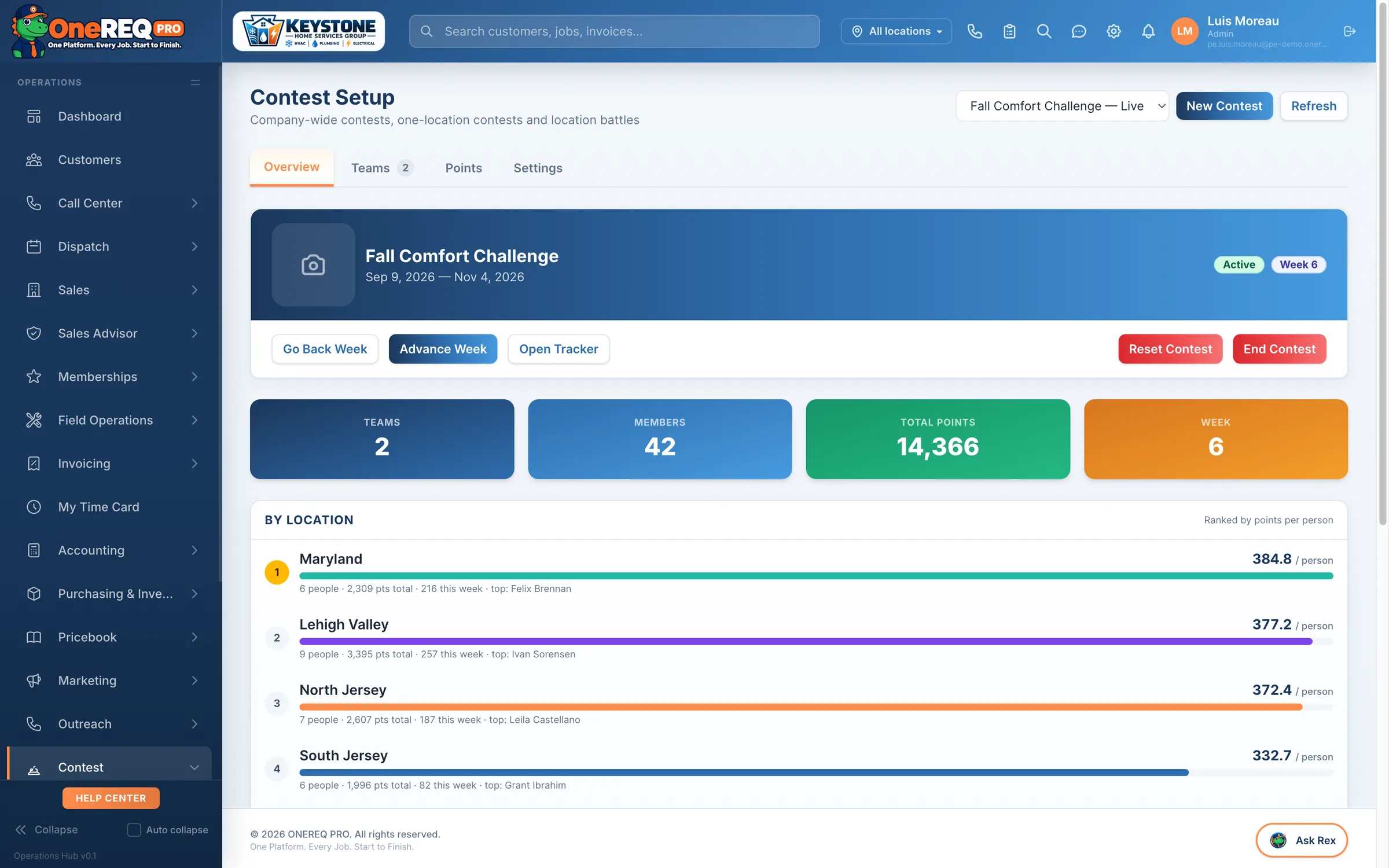Click the Open Tracker button
The image size is (1389, 868).
point(558,349)
